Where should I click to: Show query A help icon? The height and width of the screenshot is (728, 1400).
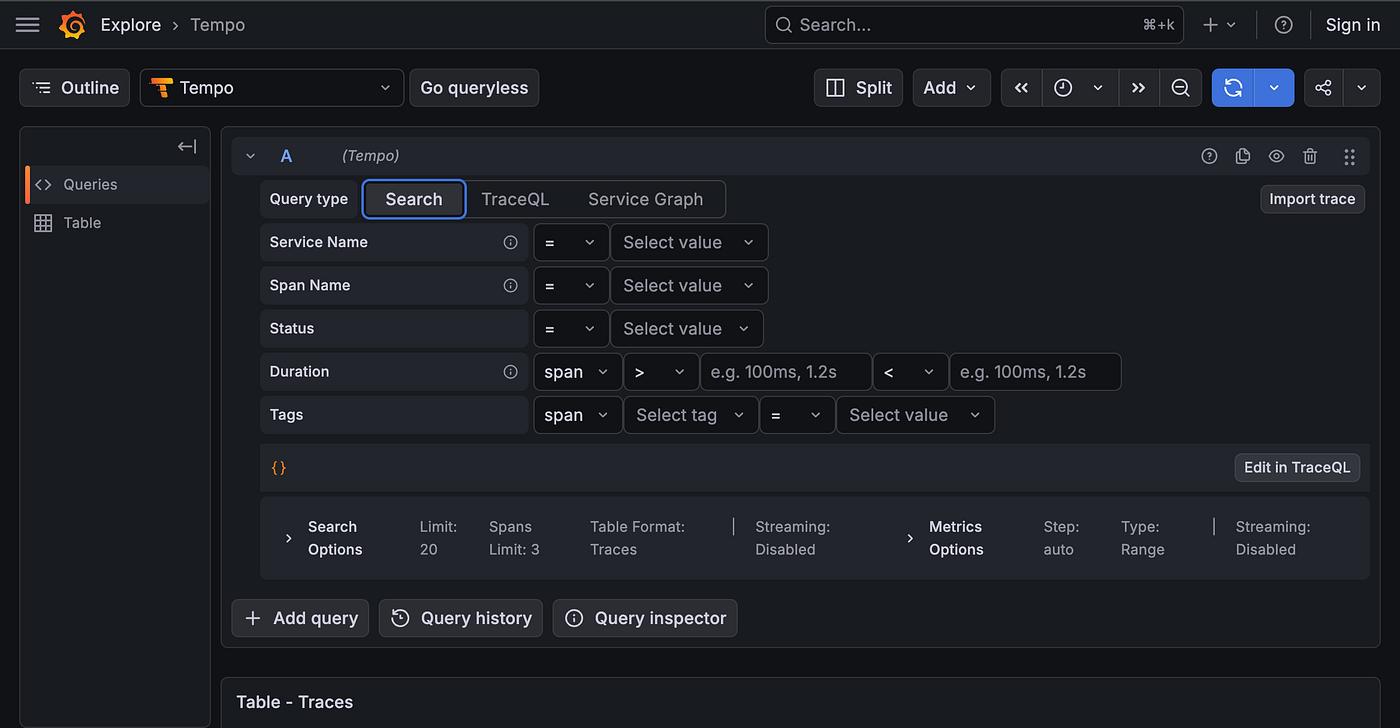(1209, 156)
